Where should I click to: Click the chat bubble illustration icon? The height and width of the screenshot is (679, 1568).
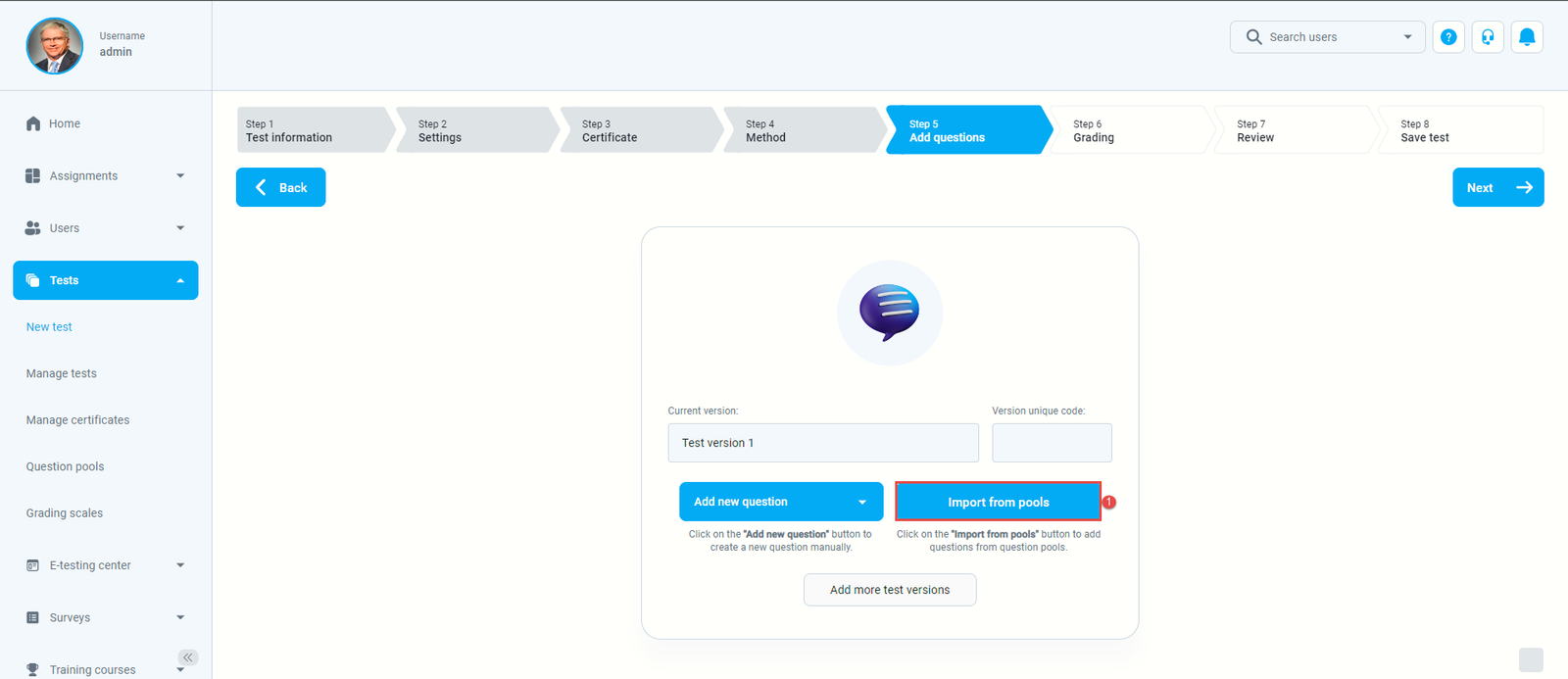pos(889,313)
